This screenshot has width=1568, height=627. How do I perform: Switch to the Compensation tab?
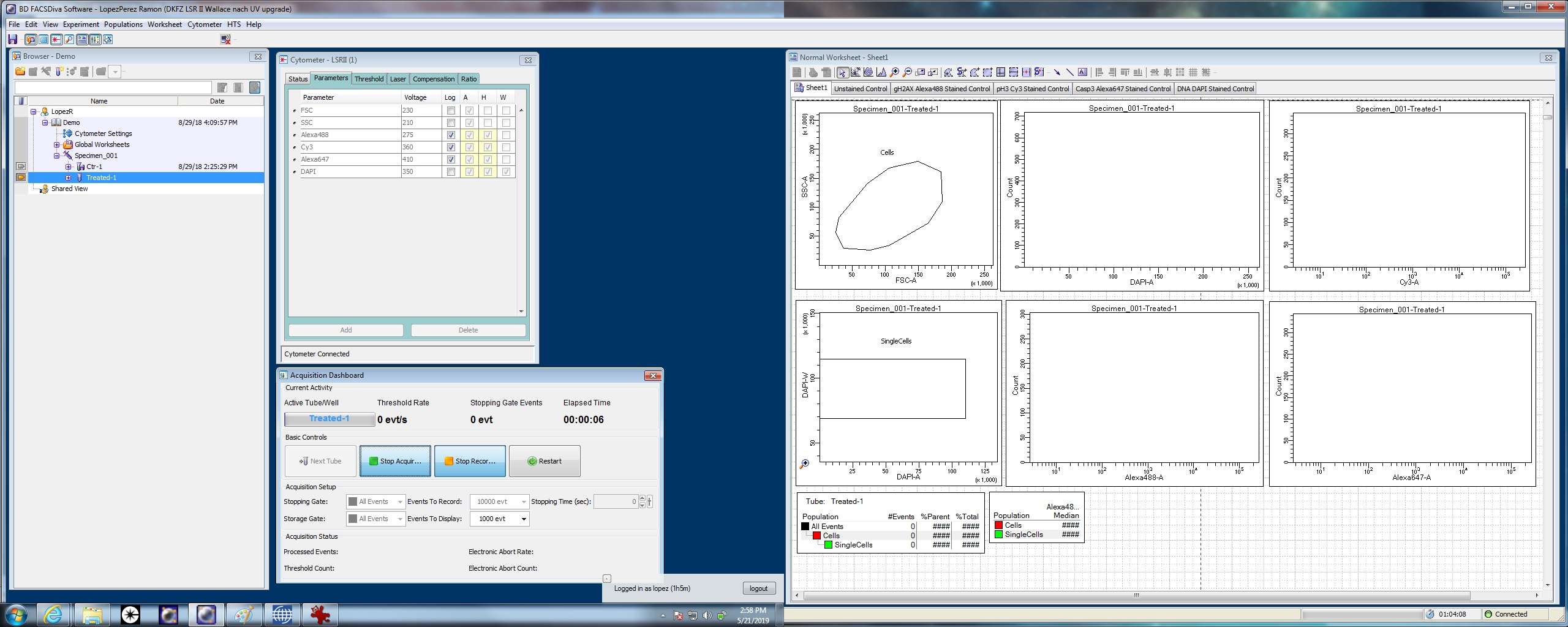433,79
